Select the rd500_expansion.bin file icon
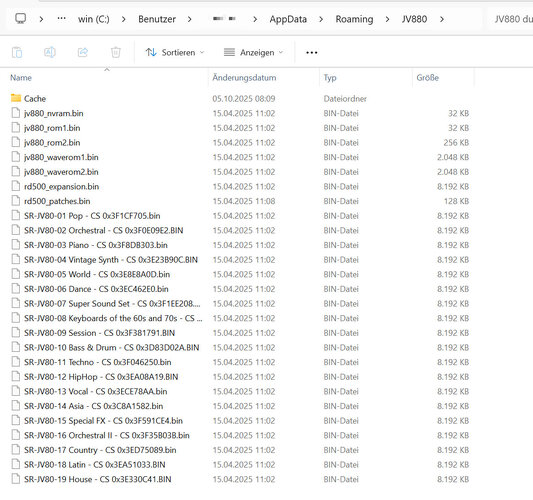 click(x=16, y=186)
